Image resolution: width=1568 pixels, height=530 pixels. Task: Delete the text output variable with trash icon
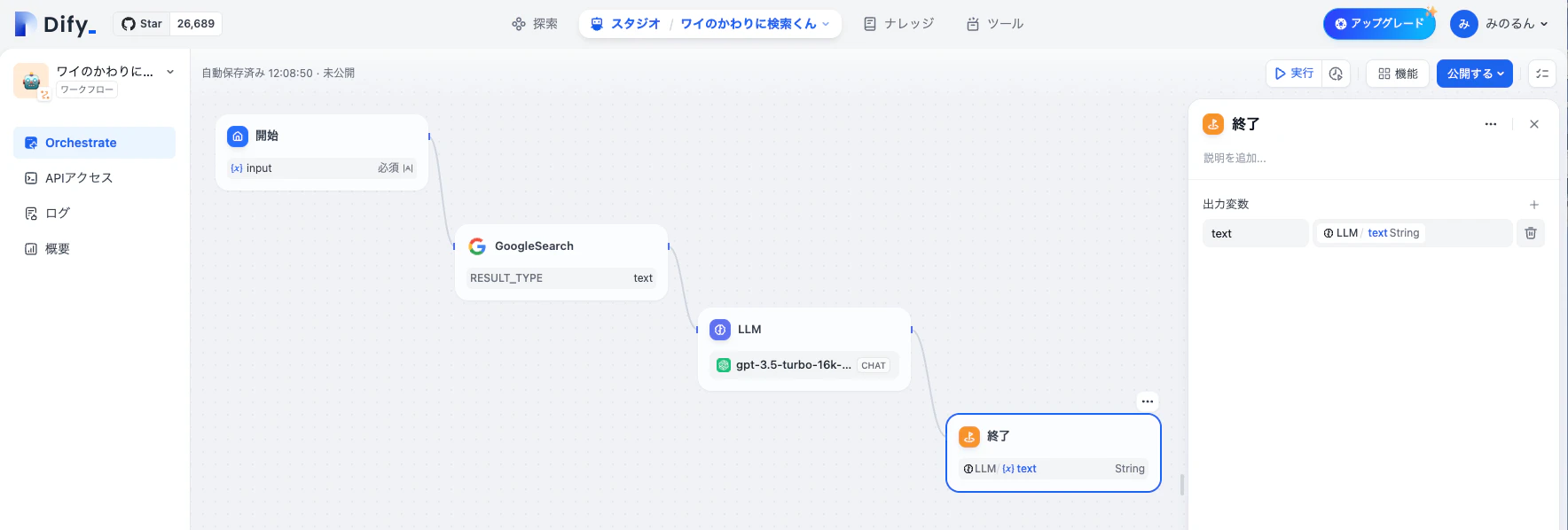click(x=1531, y=233)
